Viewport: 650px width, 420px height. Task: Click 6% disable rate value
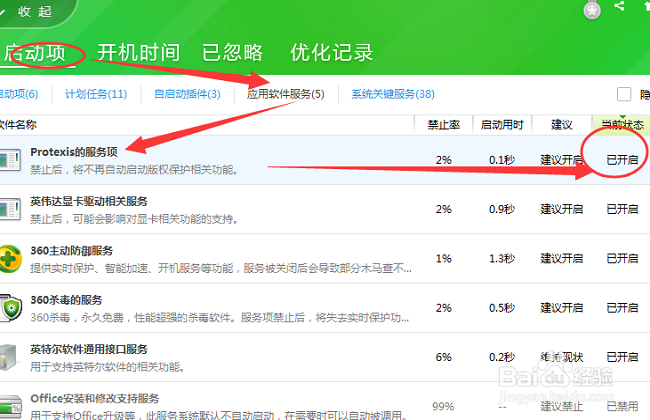pos(444,357)
